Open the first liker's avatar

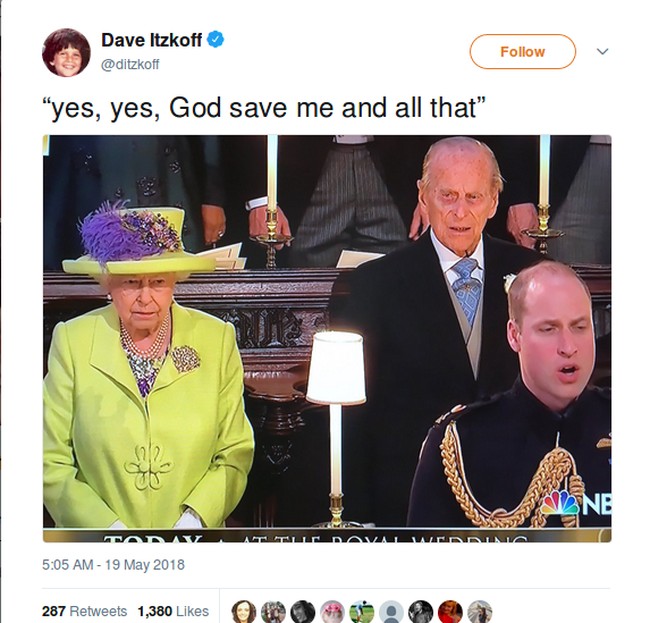(x=244, y=611)
